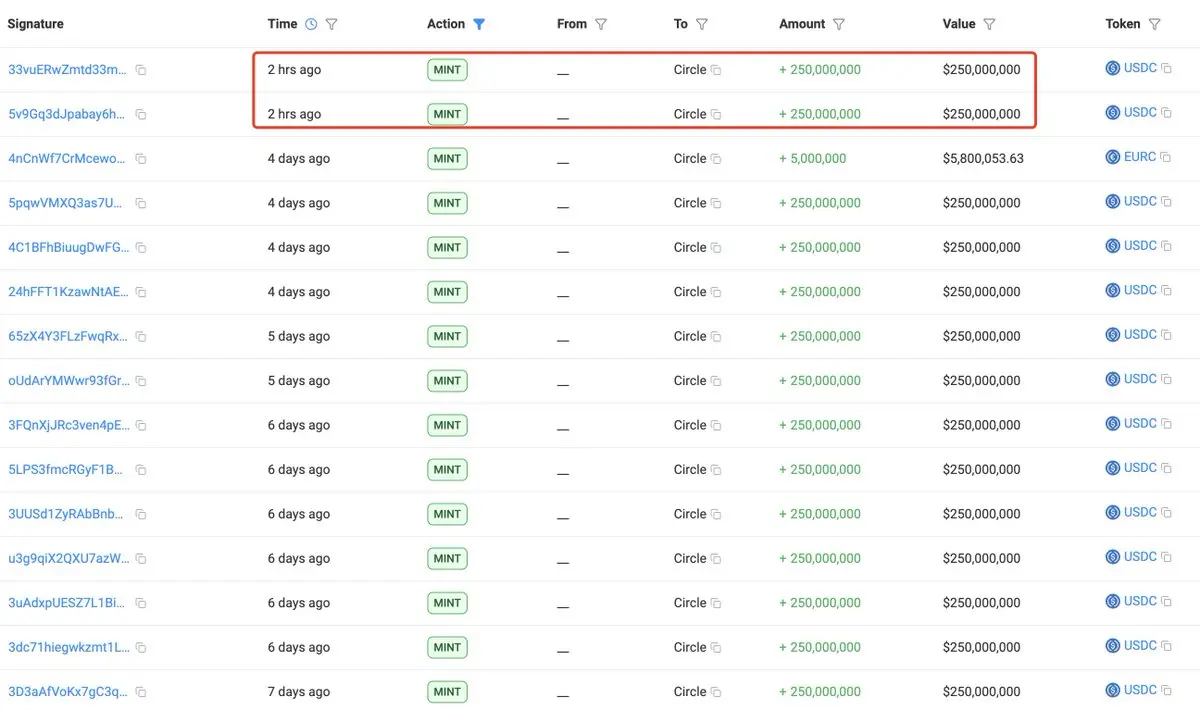
Task: Open the From column filter
Action: click(601, 24)
